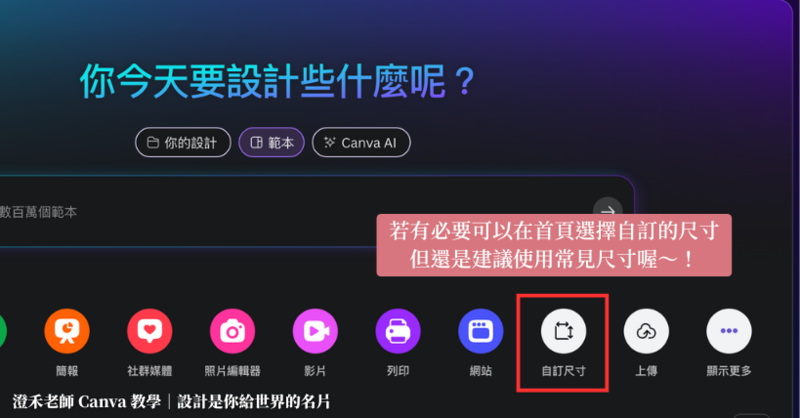Click the 自訂尺寸 custom size icon
Screen dimensions: 800x418
[563, 331]
